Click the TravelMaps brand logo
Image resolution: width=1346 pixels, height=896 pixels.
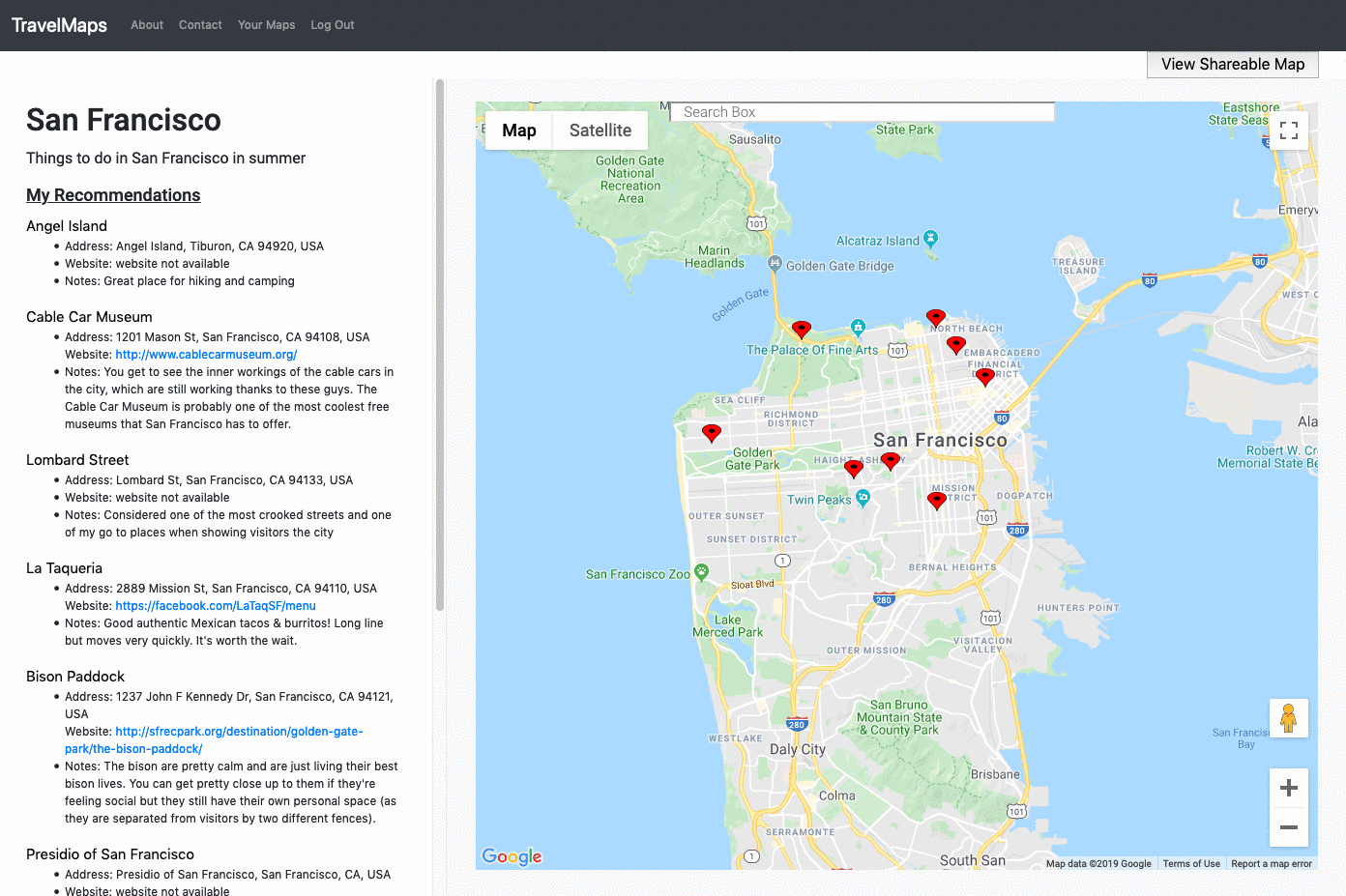[x=59, y=25]
